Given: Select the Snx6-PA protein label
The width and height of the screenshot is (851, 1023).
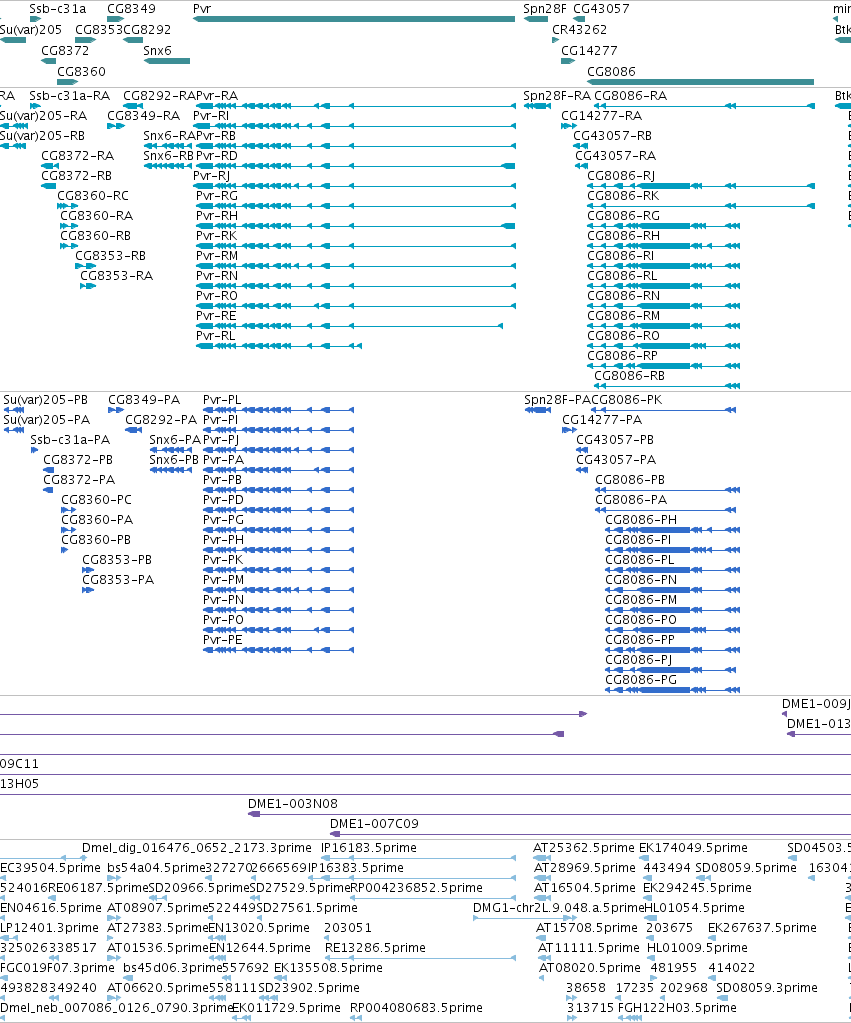Looking at the screenshot, I should [175, 440].
